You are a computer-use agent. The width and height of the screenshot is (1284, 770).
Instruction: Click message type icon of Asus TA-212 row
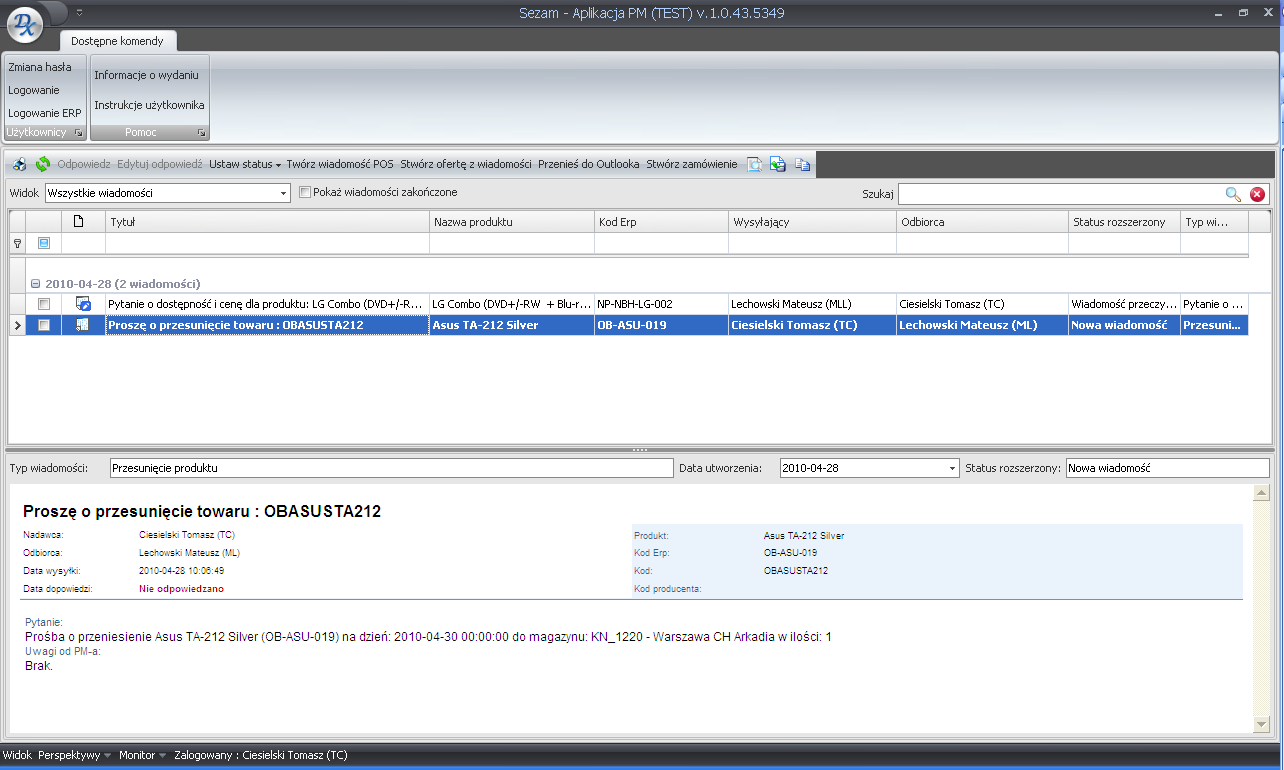(x=83, y=325)
